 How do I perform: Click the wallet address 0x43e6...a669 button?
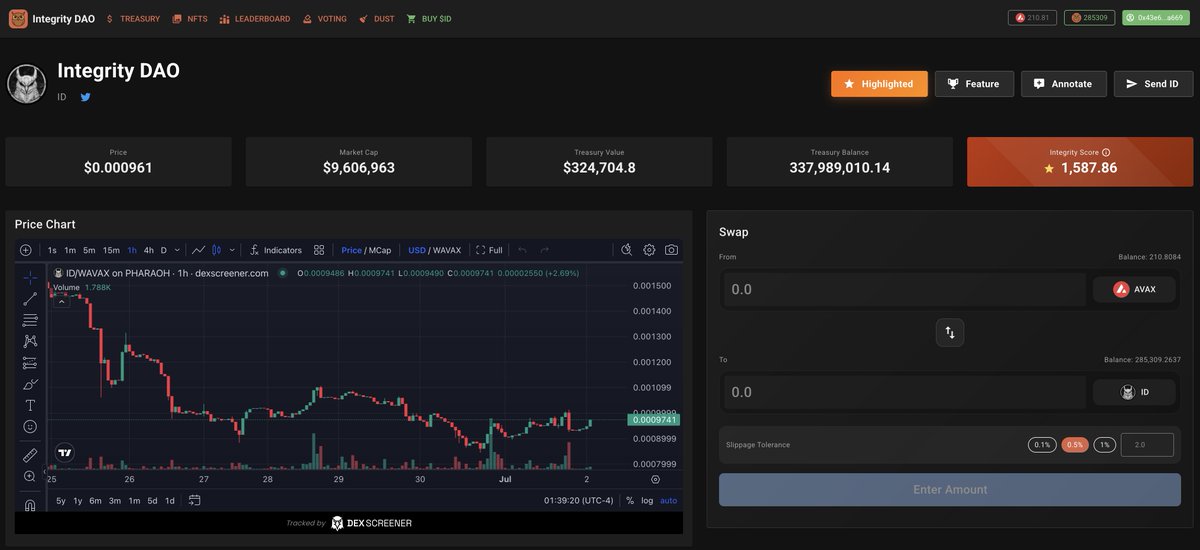[1156, 18]
